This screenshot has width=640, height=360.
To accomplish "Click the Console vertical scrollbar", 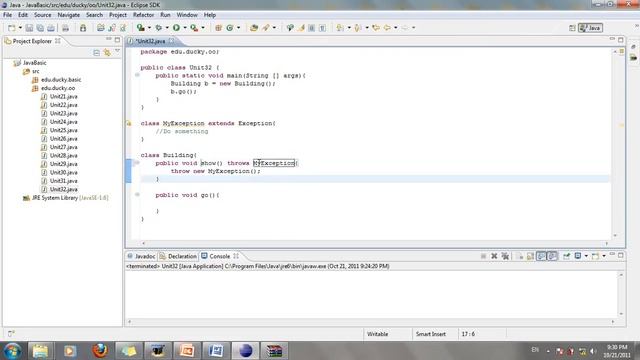I will click(x=621, y=294).
